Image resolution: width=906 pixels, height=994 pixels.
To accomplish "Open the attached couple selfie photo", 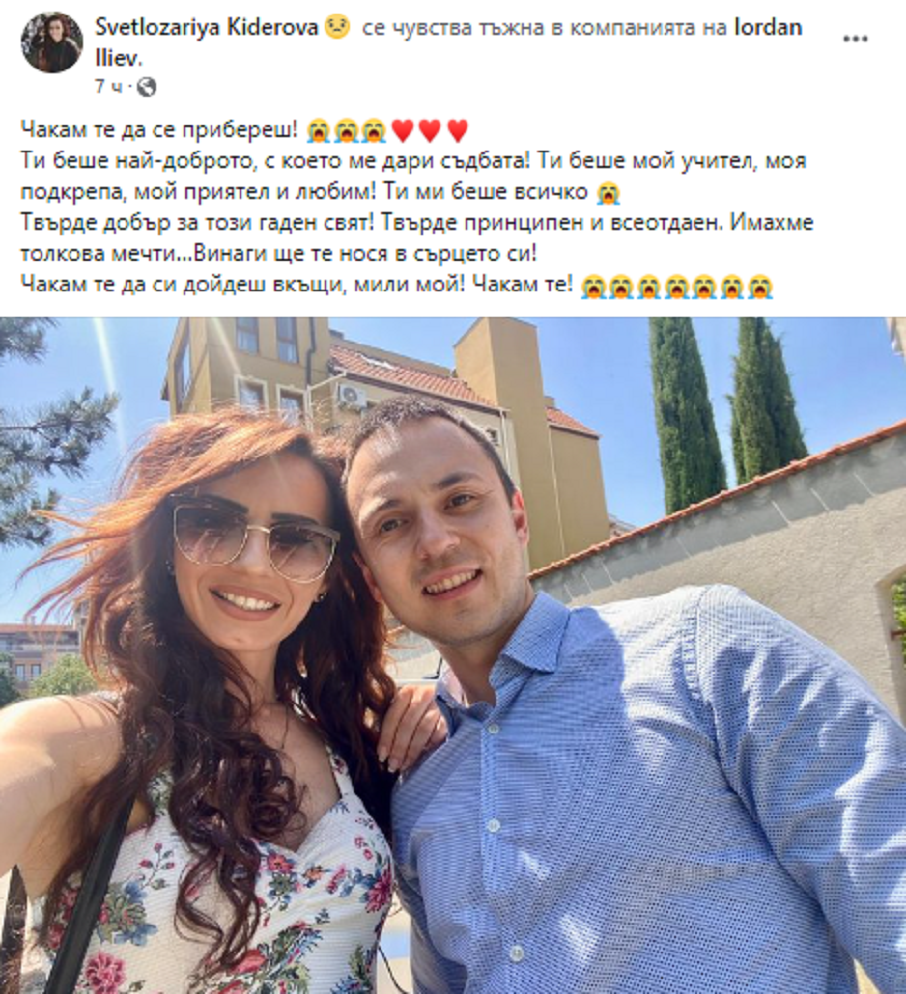I will (x=453, y=655).
